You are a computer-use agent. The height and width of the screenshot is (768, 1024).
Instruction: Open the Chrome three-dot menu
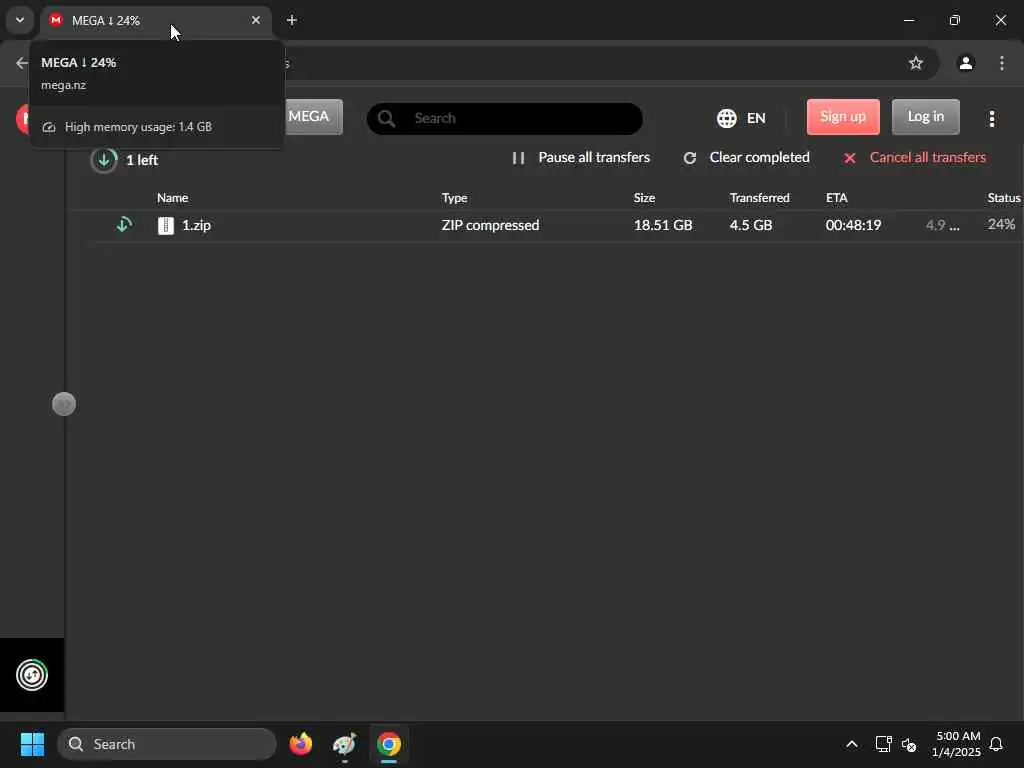pyautogui.click(x=1002, y=63)
